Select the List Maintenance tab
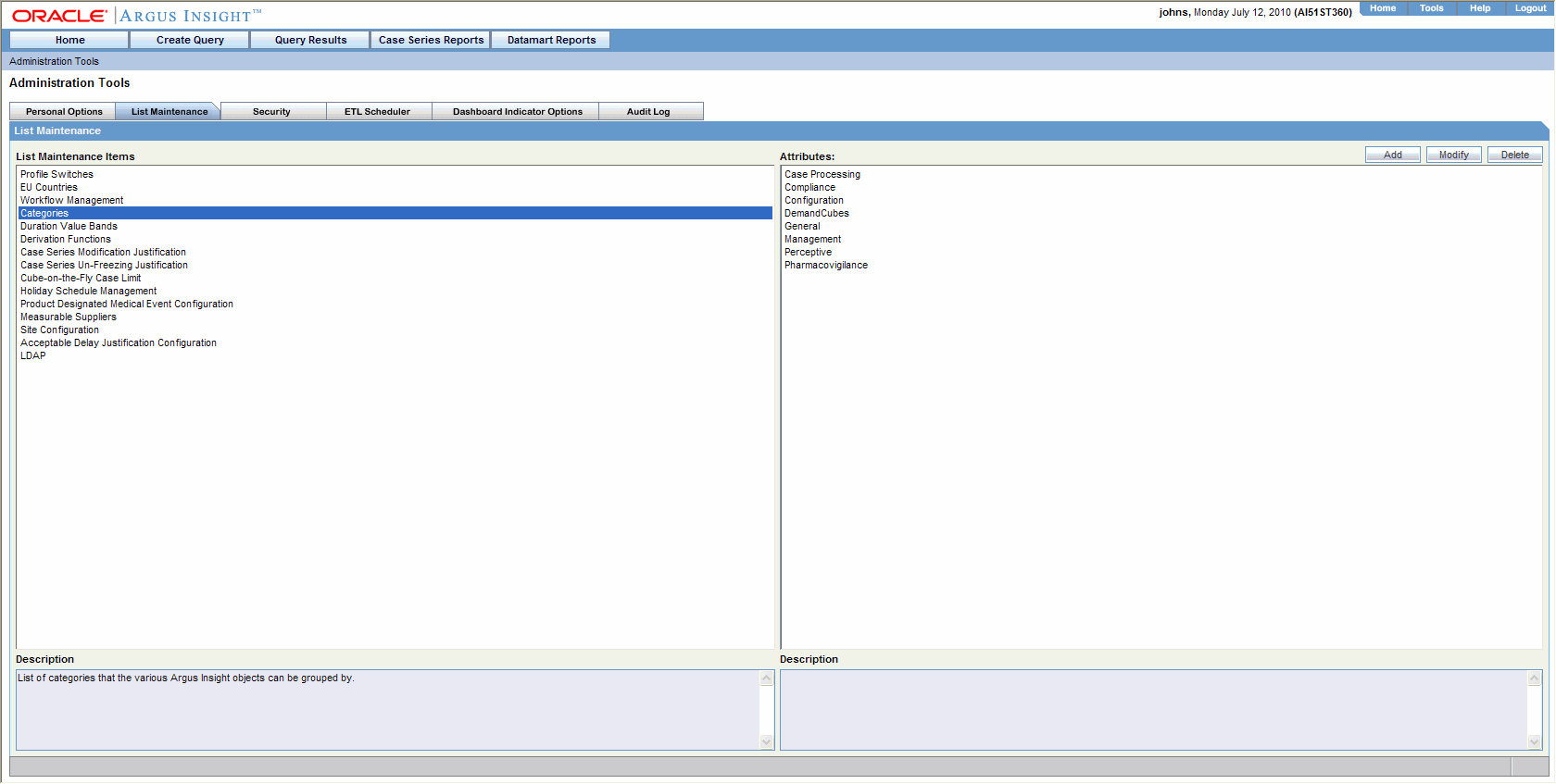Viewport: 1556px width, 784px height. tap(169, 111)
